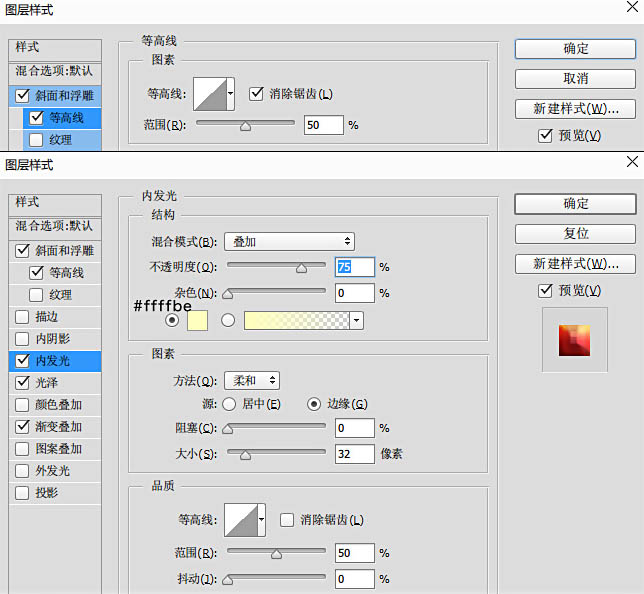
Task: Uncheck 等高线 in the upper dialog's style list
Action: coord(36,118)
